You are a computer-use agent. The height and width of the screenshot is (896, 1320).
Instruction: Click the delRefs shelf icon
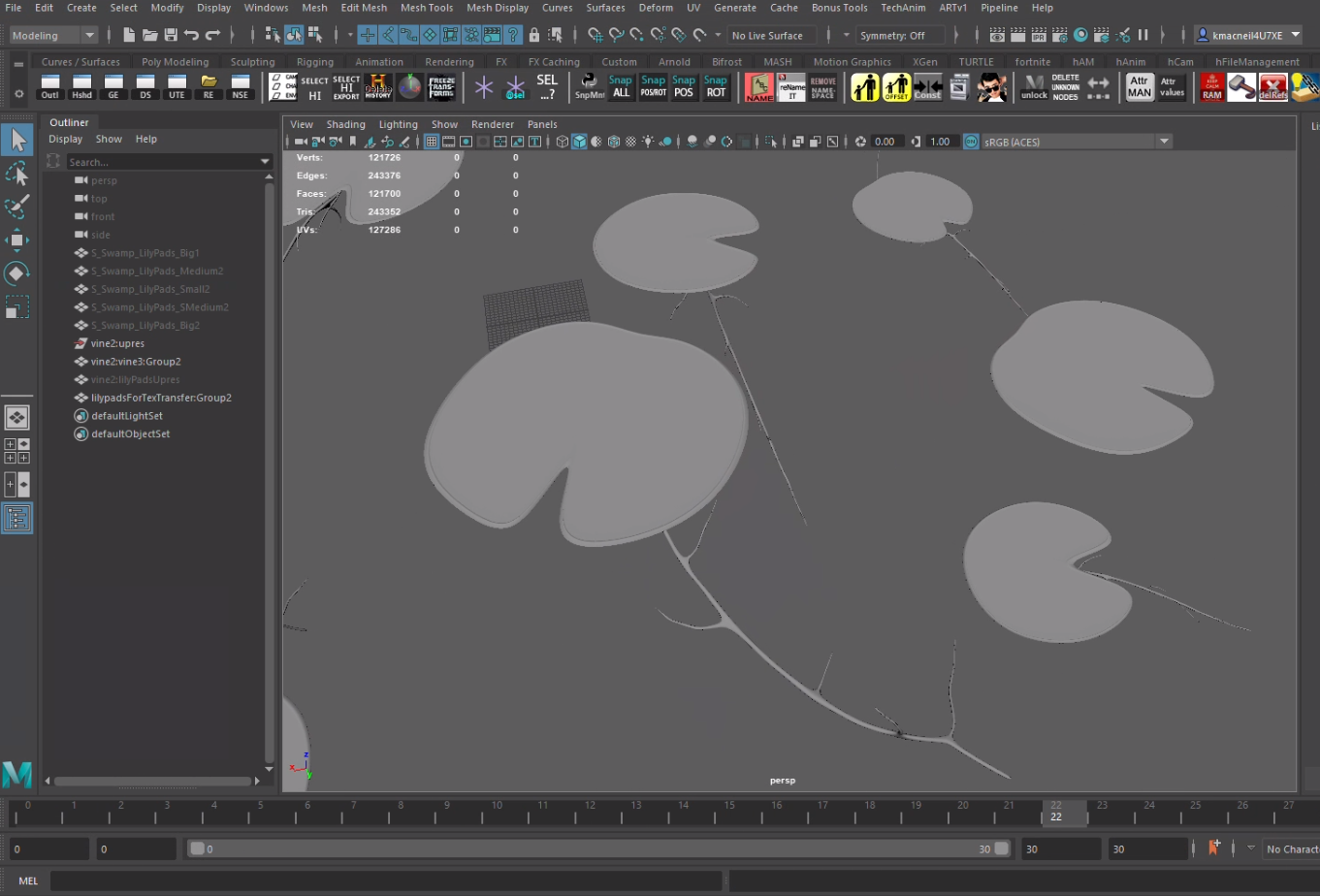[1272, 86]
